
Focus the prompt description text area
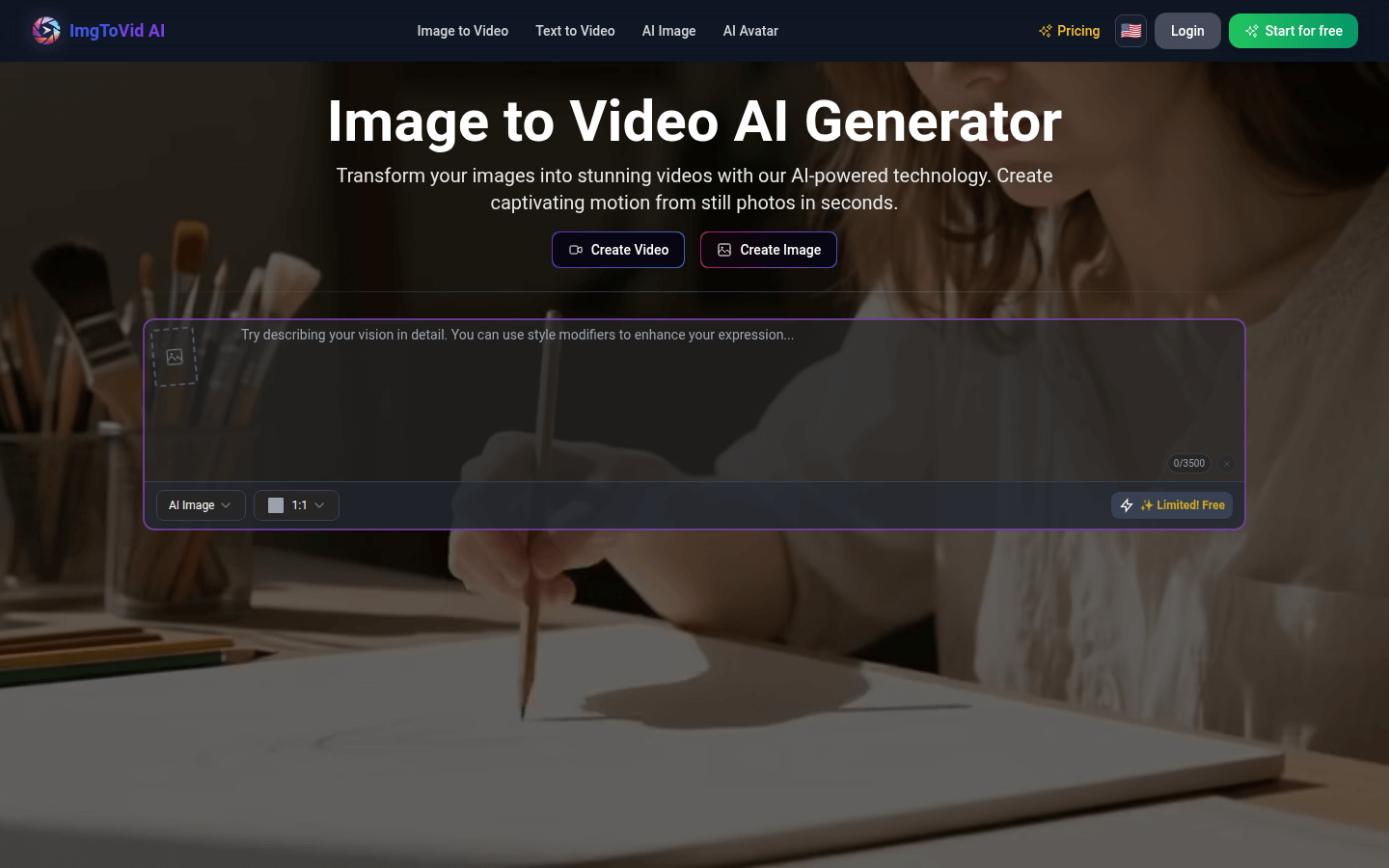pos(694,395)
